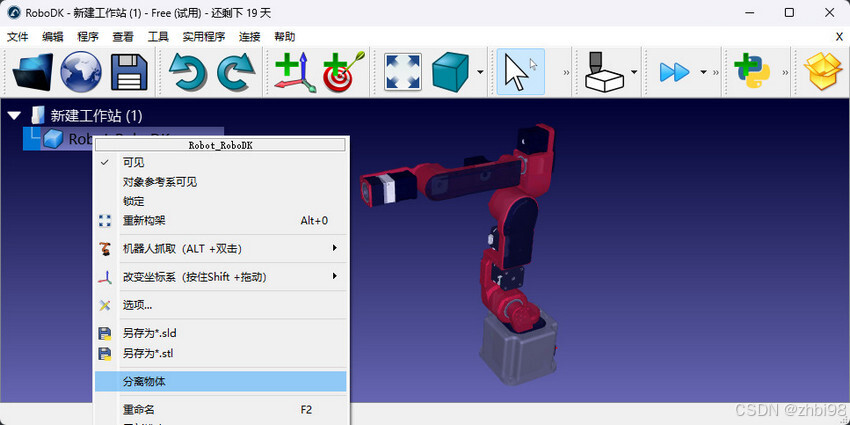Open file using the folder icon
Viewport: 850px width, 425px height.
[33, 72]
